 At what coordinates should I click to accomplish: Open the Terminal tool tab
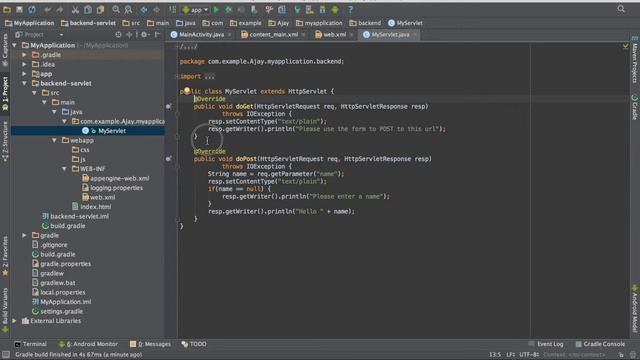[31, 344]
